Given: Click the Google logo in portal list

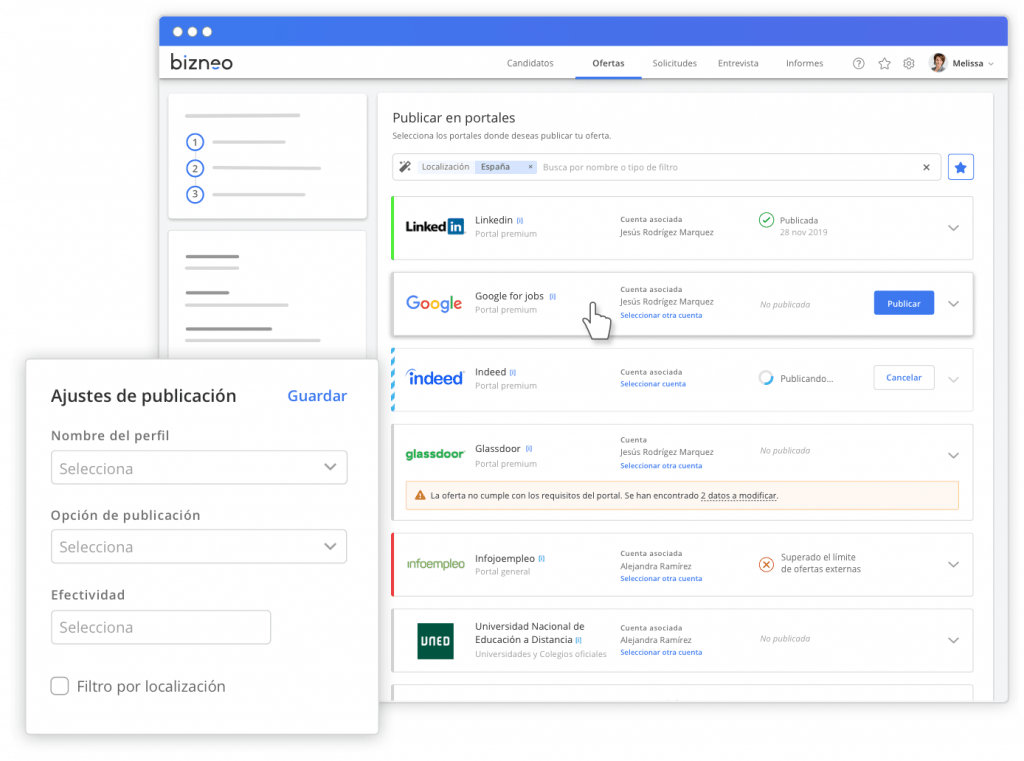Looking at the screenshot, I should [x=434, y=303].
